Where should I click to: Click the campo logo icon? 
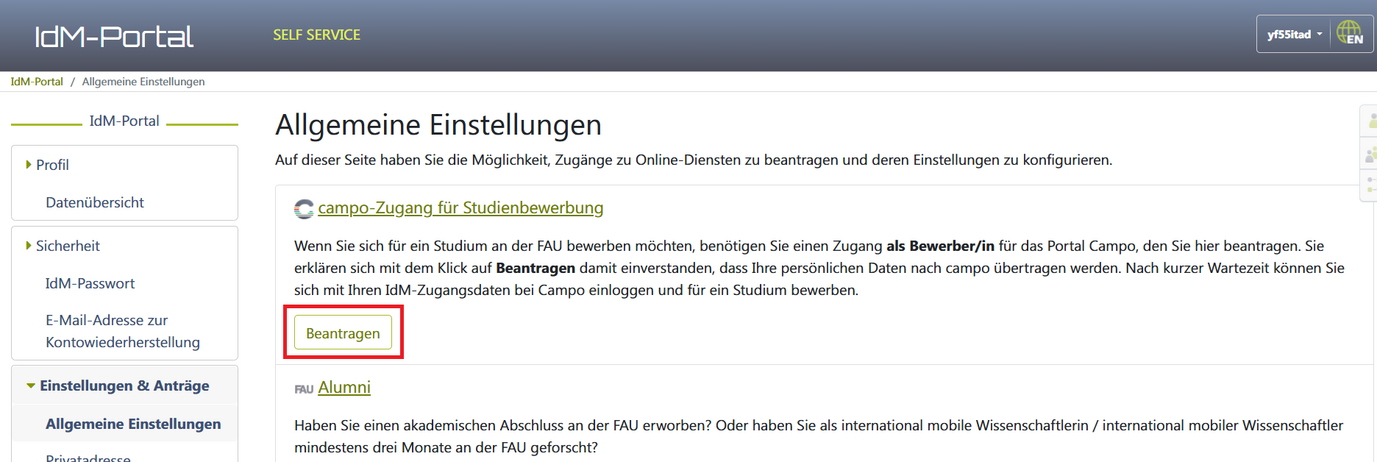304,209
